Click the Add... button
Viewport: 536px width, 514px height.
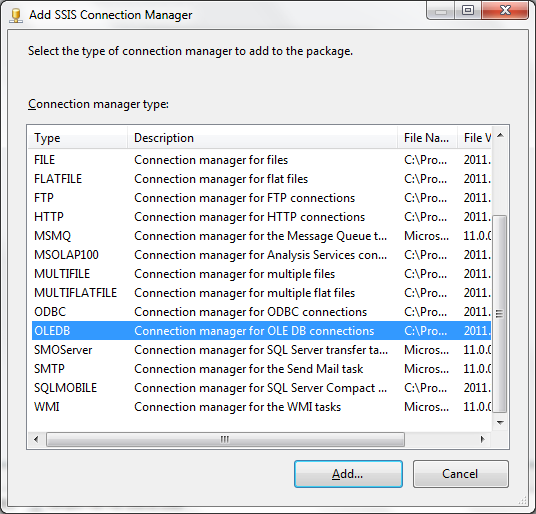348,474
